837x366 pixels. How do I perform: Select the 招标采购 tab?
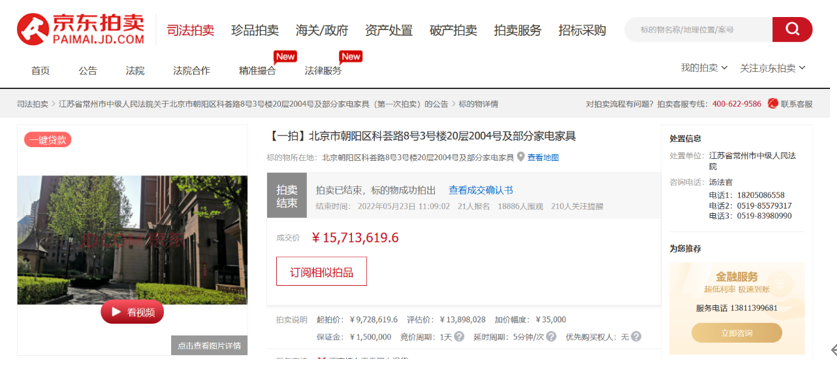click(582, 30)
